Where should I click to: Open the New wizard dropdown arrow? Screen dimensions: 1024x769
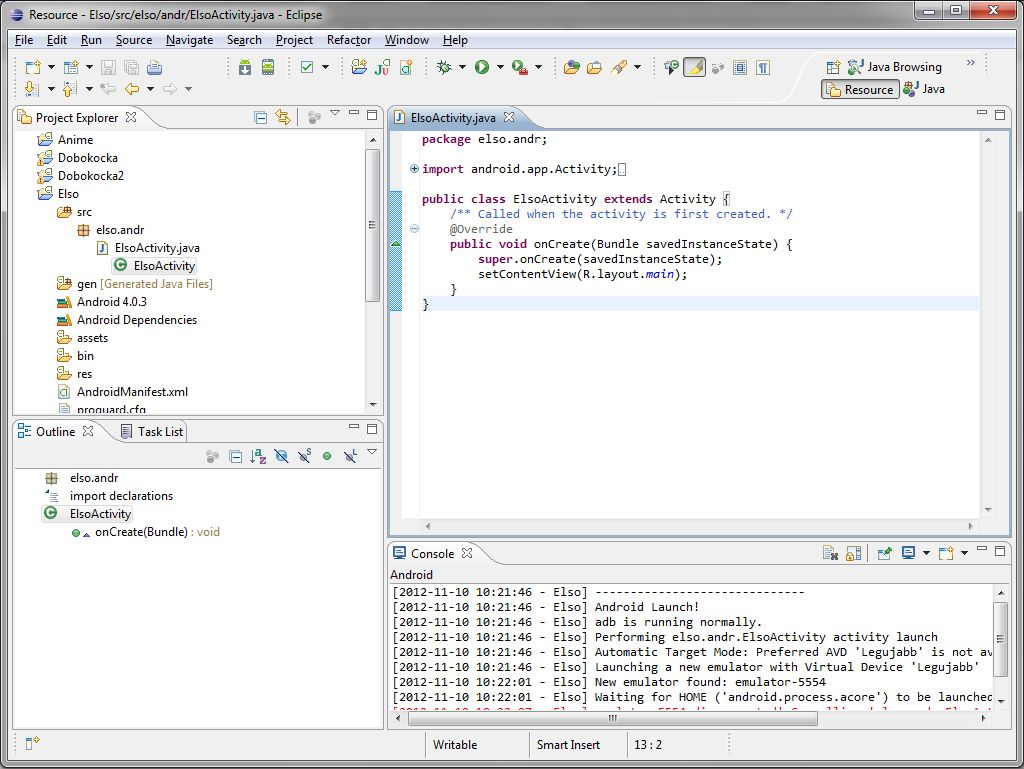click(x=51, y=67)
